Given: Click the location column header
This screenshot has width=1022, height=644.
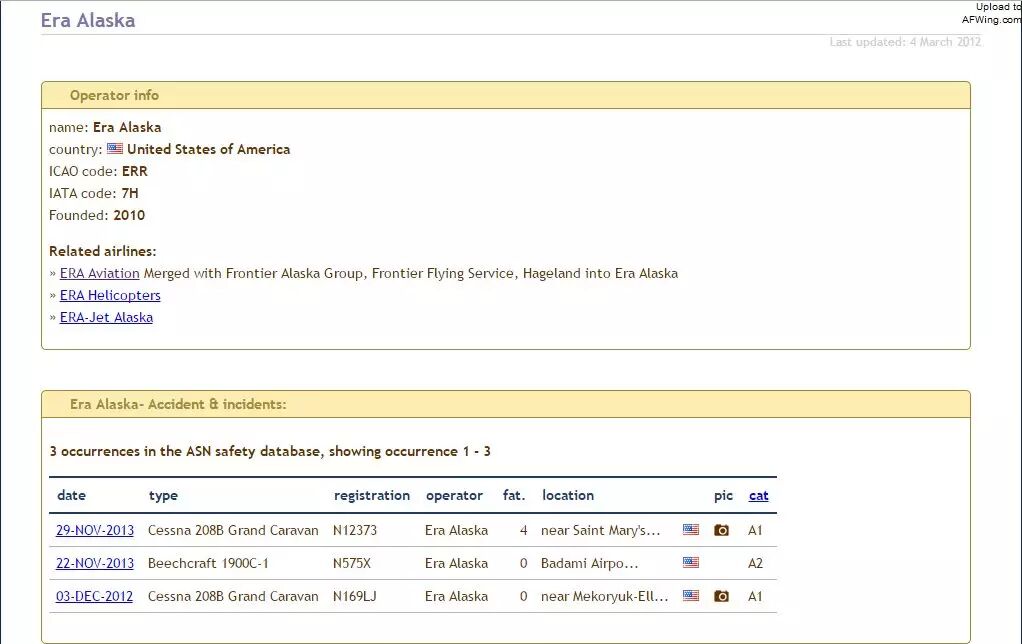Looking at the screenshot, I should coord(568,495).
